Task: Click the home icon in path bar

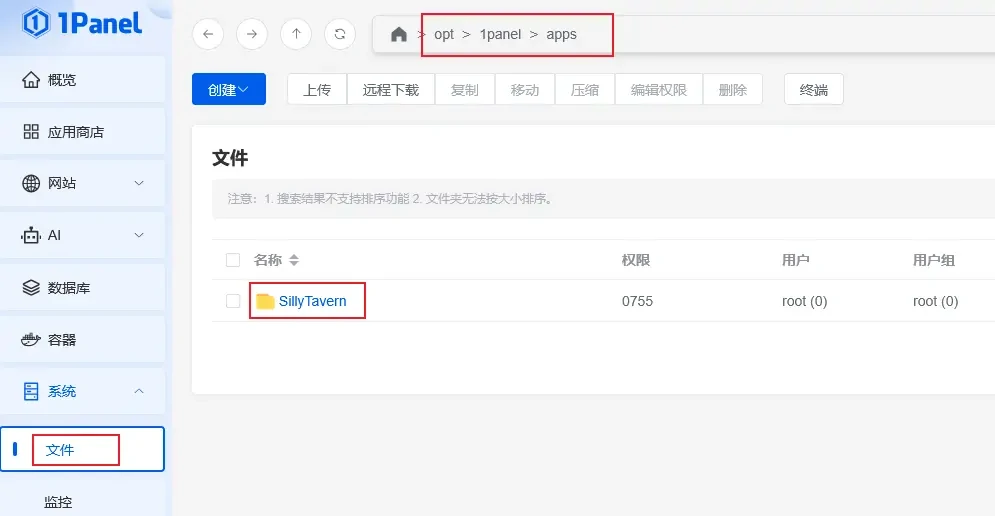Action: pos(399,35)
